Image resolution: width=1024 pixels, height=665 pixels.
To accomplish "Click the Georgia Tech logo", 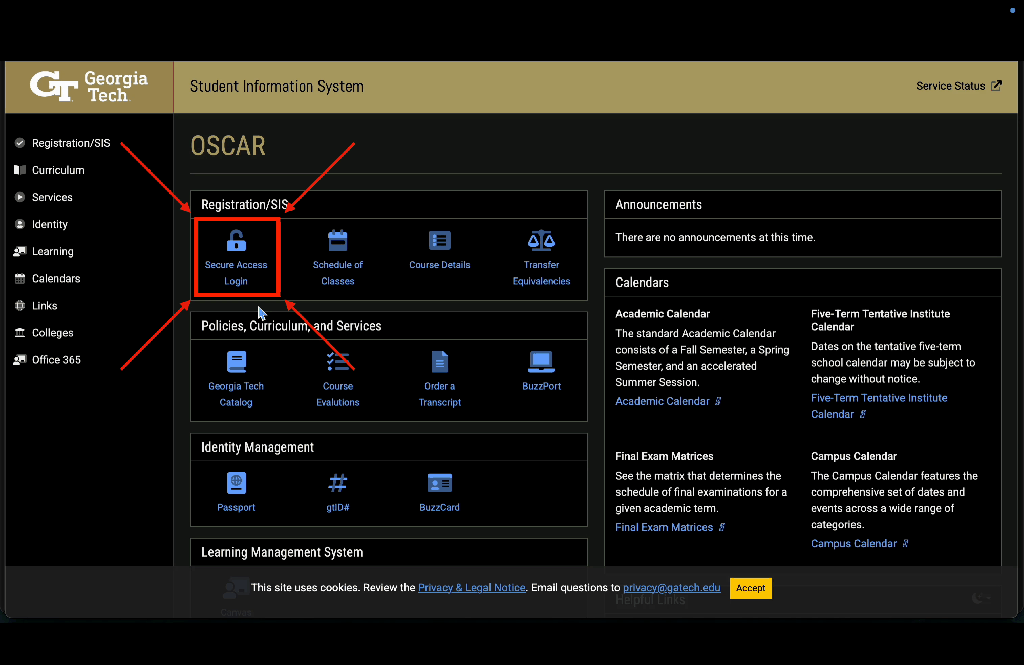I will [89, 87].
